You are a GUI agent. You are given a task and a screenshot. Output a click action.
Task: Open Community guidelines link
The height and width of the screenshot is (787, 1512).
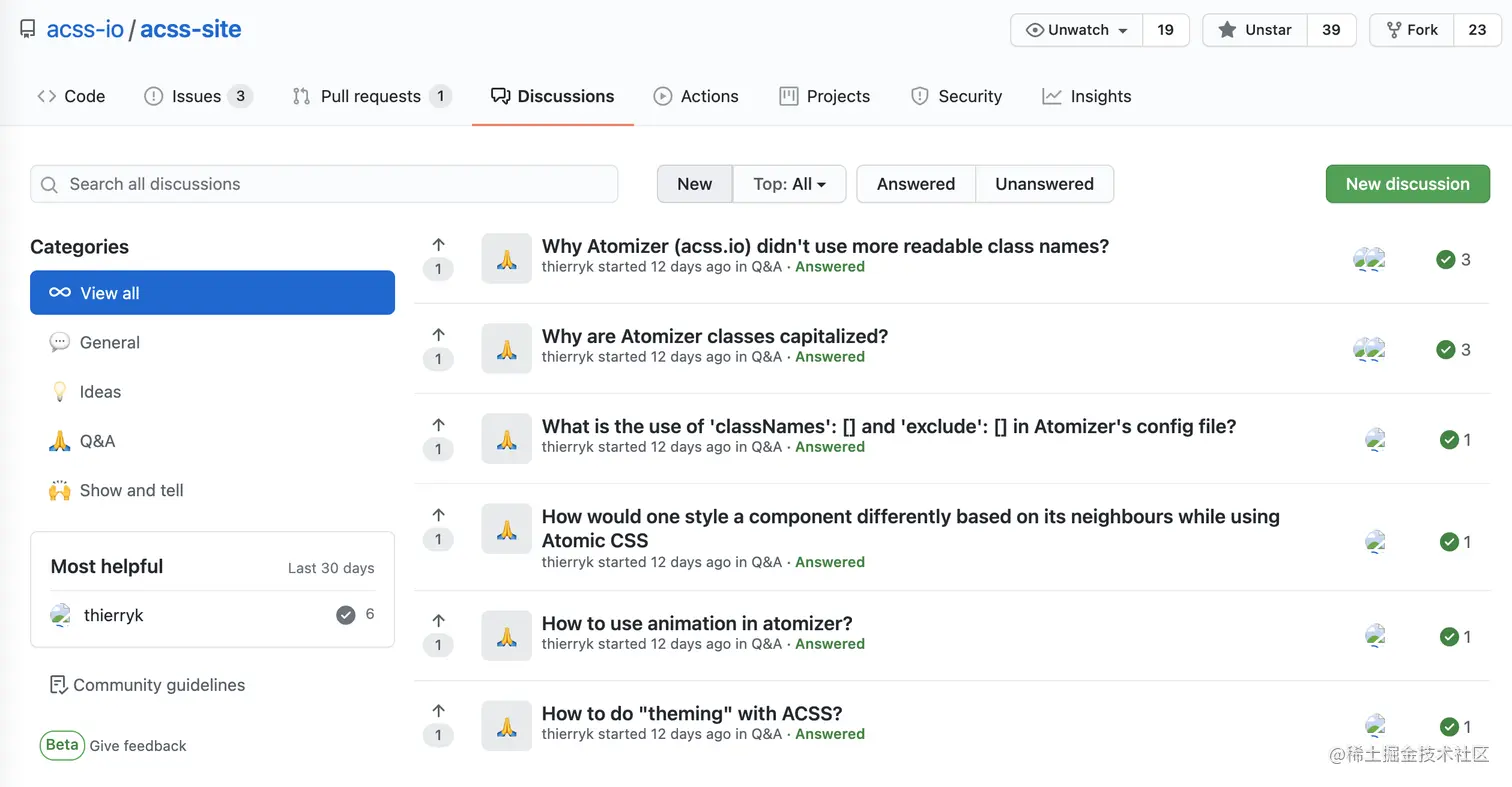(x=158, y=685)
